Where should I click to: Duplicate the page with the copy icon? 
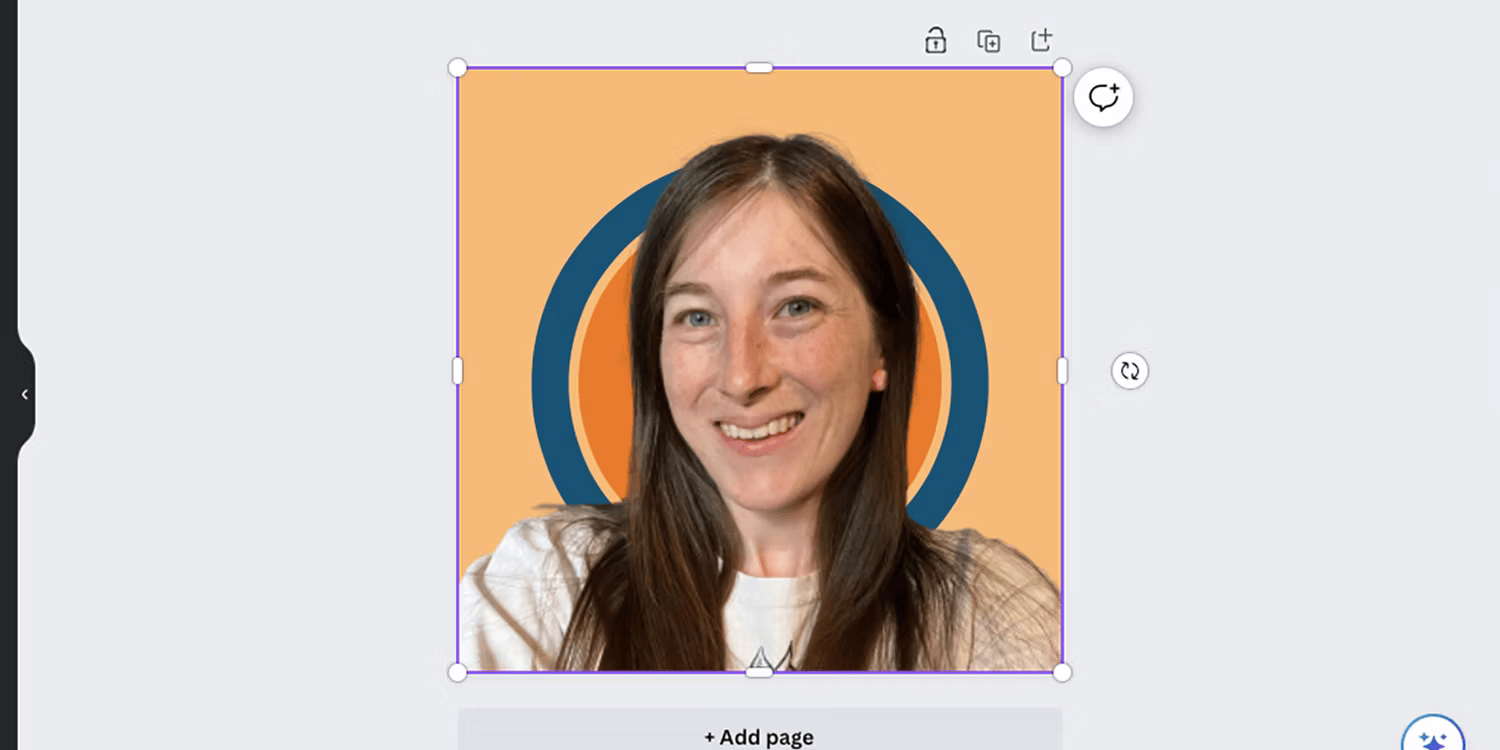click(x=988, y=41)
